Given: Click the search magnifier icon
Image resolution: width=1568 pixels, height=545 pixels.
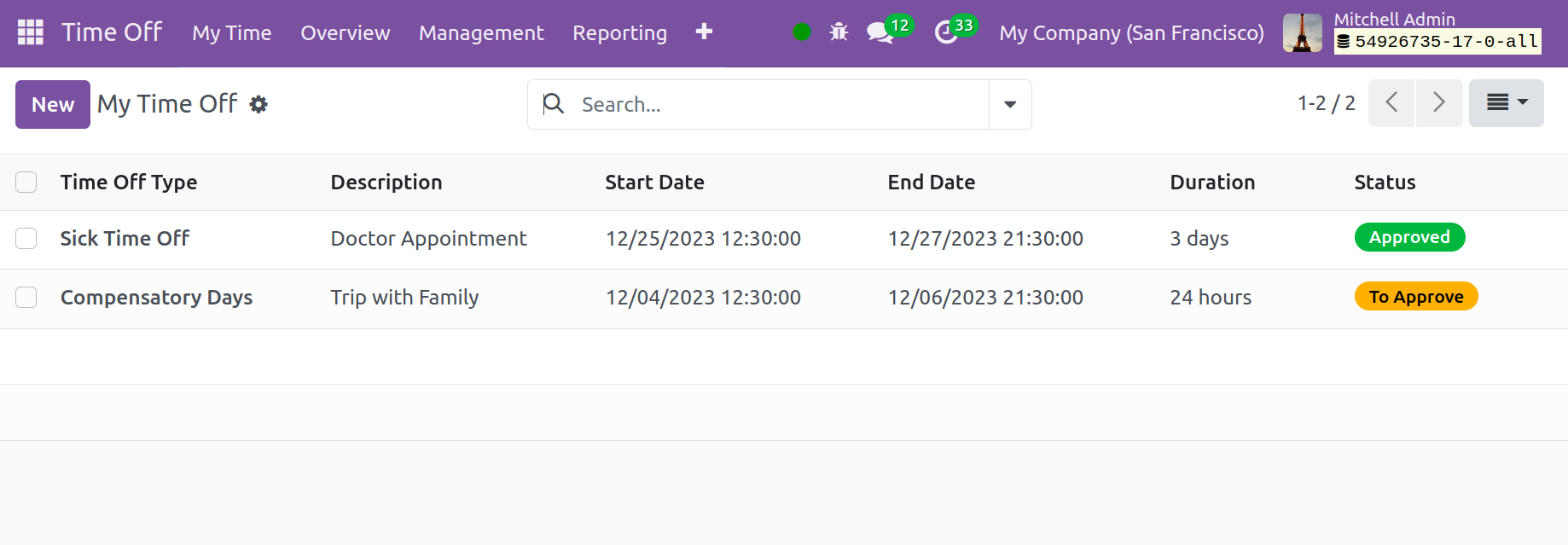Looking at the screenshot, I should click(x=554, y=104).
